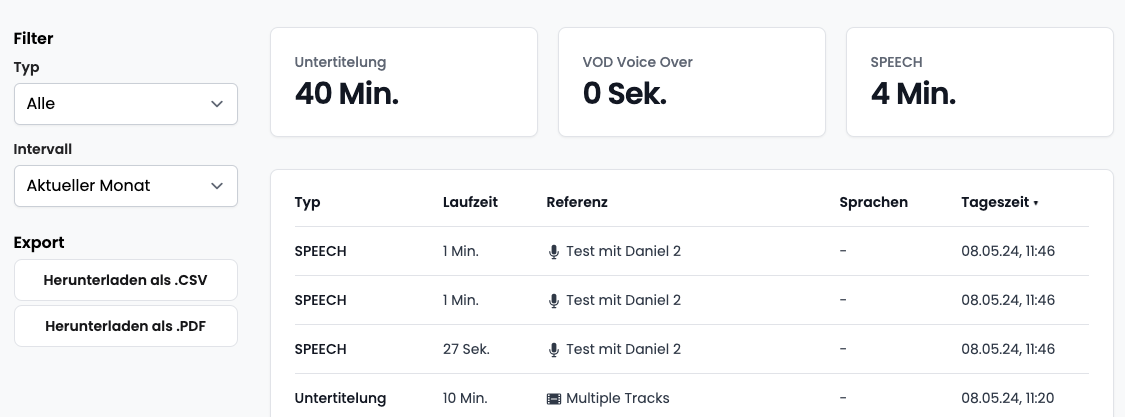Viewport: 1125px width, 417px height.
Task: Open the Intervall dropdown Aktueller Monat
Action: tap(126, 186)
